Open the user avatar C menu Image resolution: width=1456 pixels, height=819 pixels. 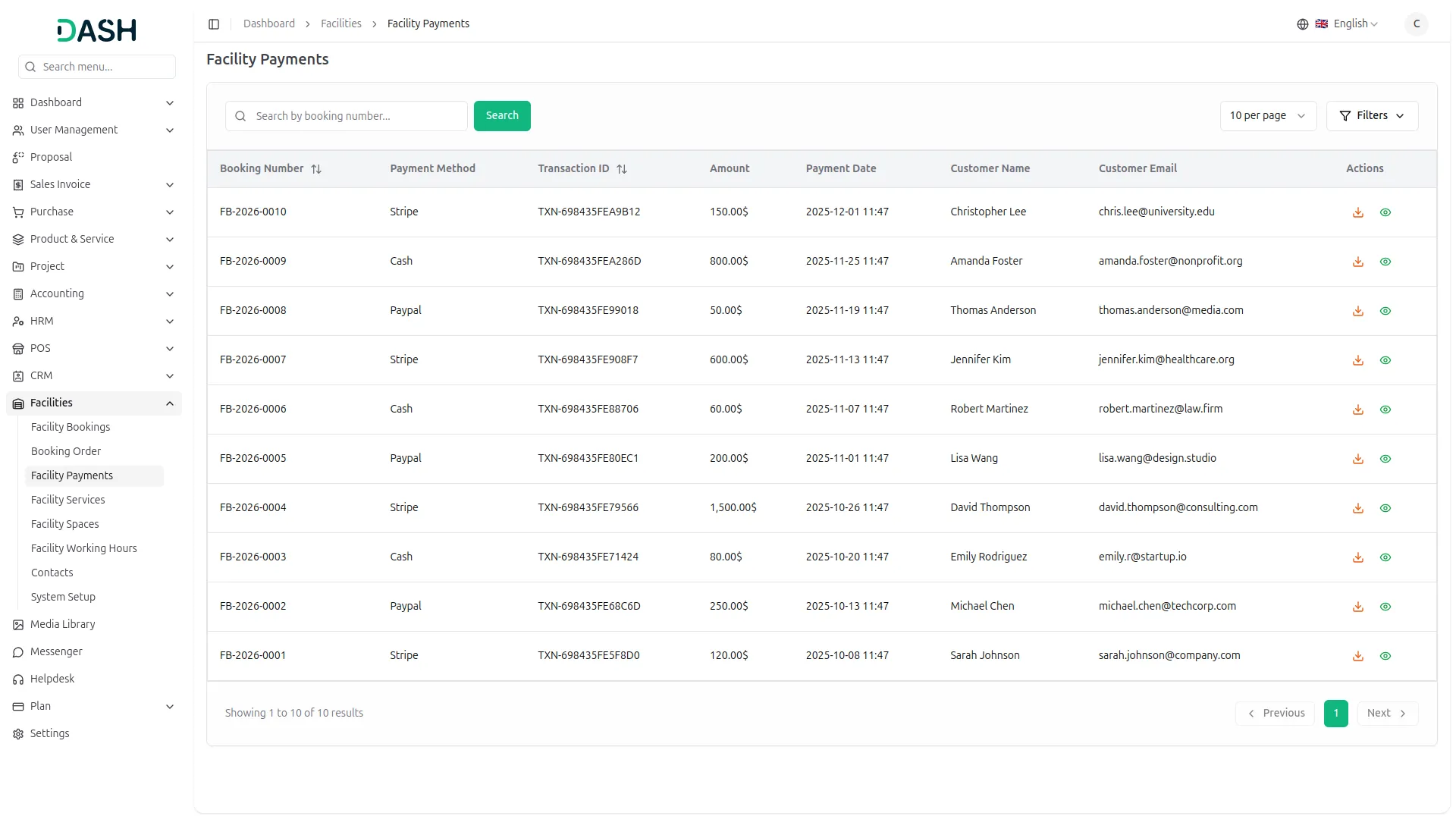[1416, 24]
